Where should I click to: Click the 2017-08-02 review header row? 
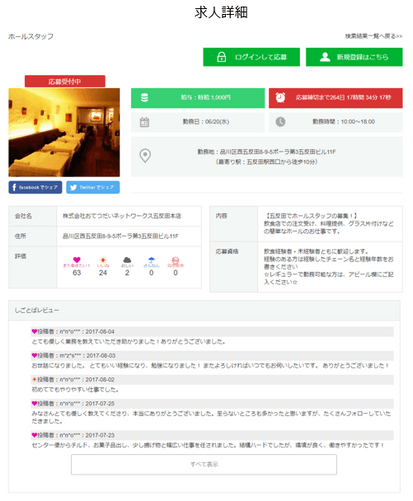[x=212, y=380]
